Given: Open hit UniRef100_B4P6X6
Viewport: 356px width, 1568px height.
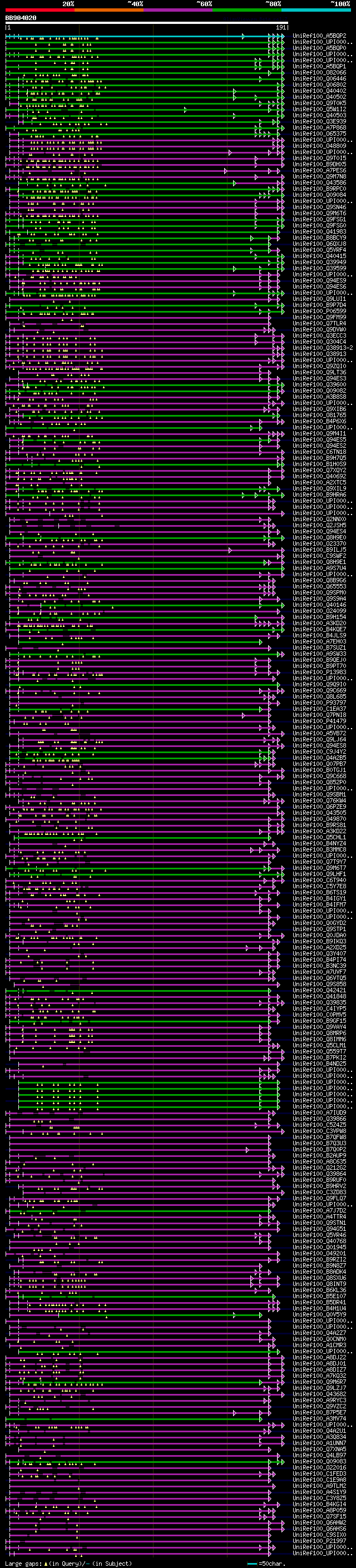Looking at the screenshot, I should 319,421.
